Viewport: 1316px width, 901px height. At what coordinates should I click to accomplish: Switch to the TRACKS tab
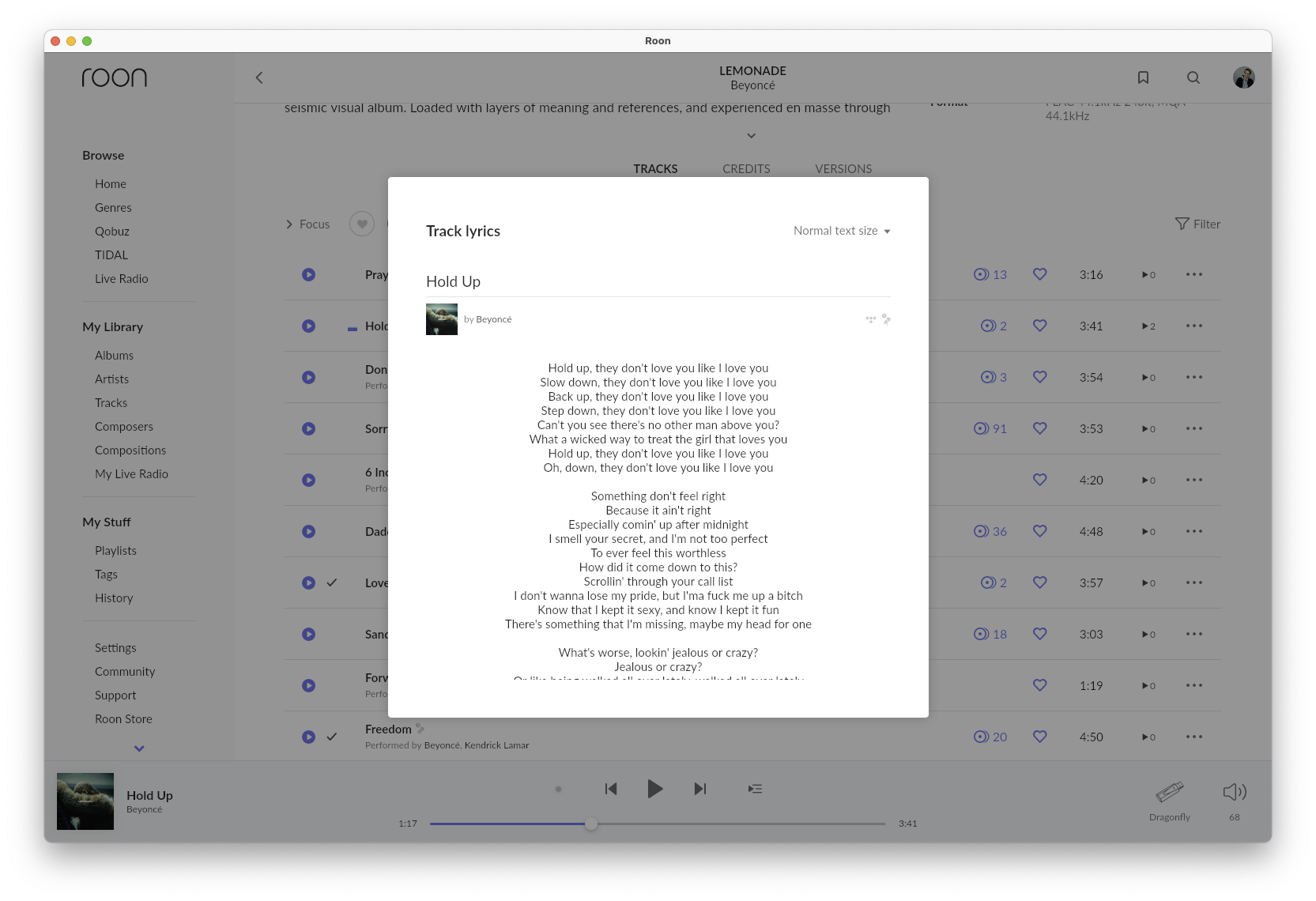pos(655,169)
